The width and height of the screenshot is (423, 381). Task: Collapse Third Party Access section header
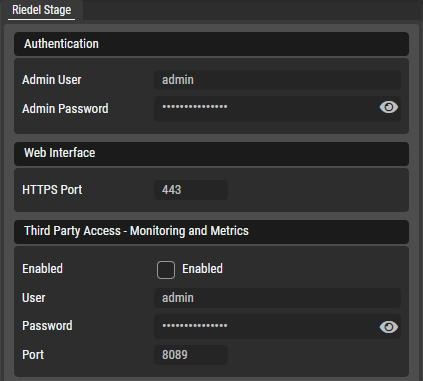211,231
